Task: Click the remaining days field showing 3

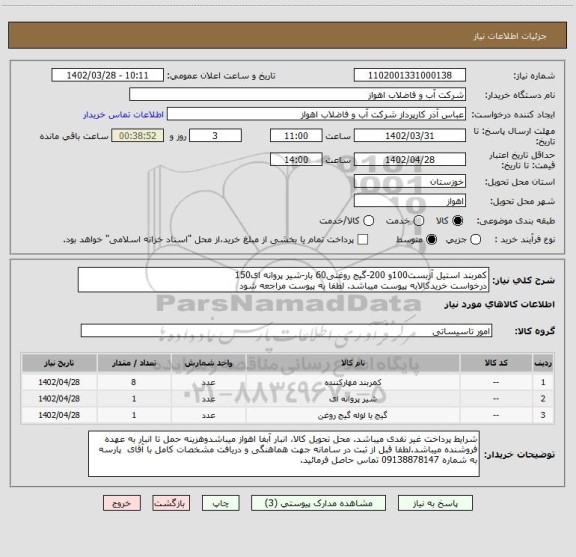Action: tap(215, 136)
